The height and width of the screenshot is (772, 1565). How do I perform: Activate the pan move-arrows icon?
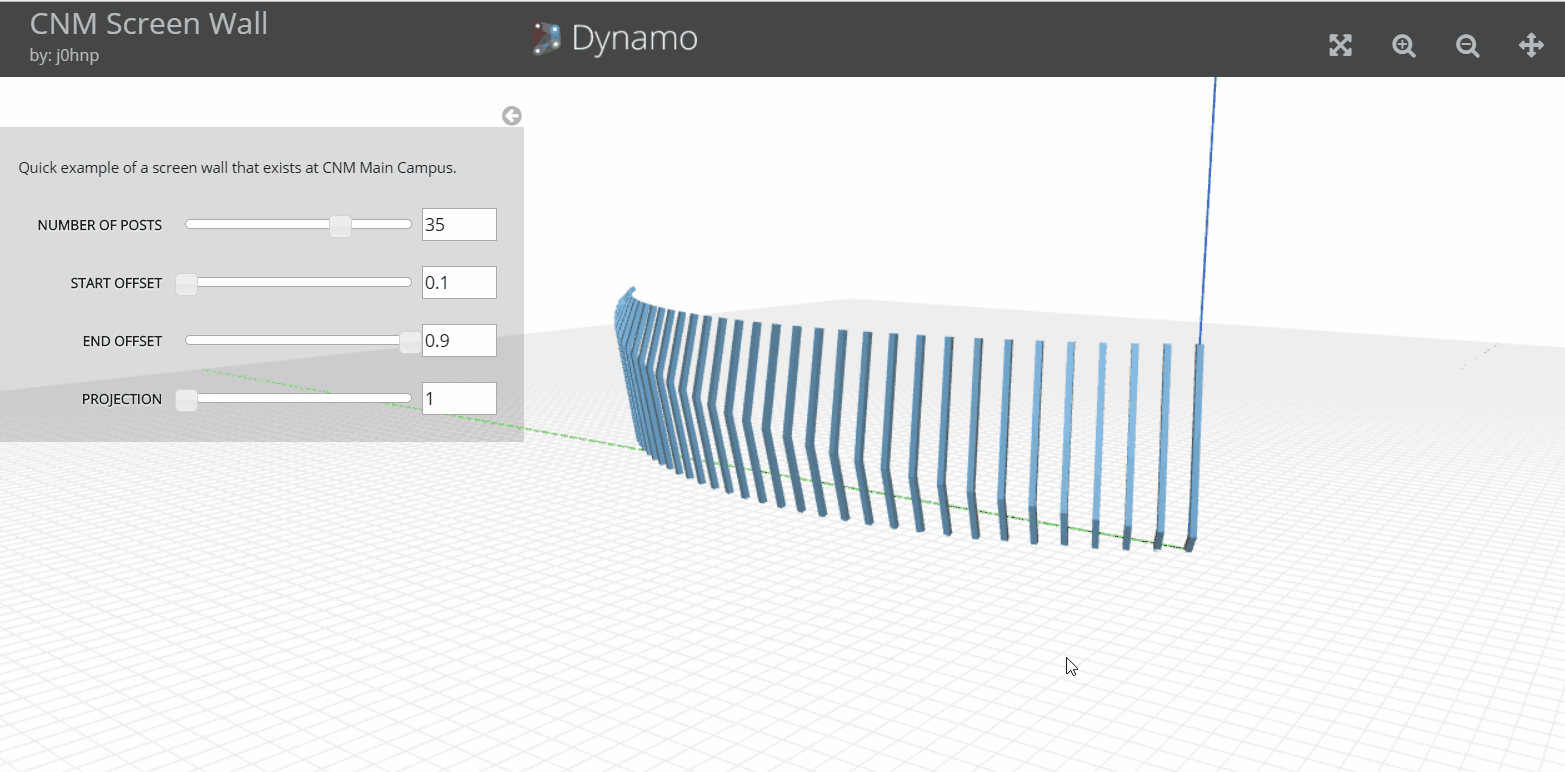pyautogui.click(x=1531, y=45)
